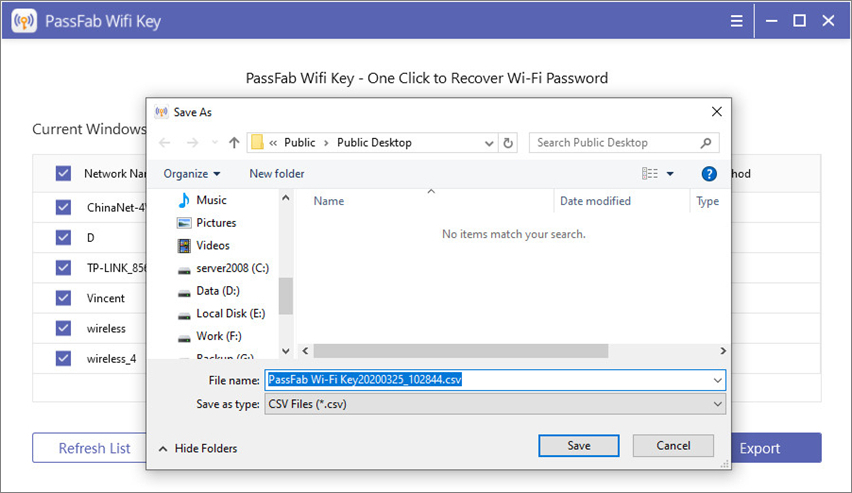The height and width of the screenshot is (493, 852).
Task: Click the Refresh address bar icon
Action: pos(508,143)
